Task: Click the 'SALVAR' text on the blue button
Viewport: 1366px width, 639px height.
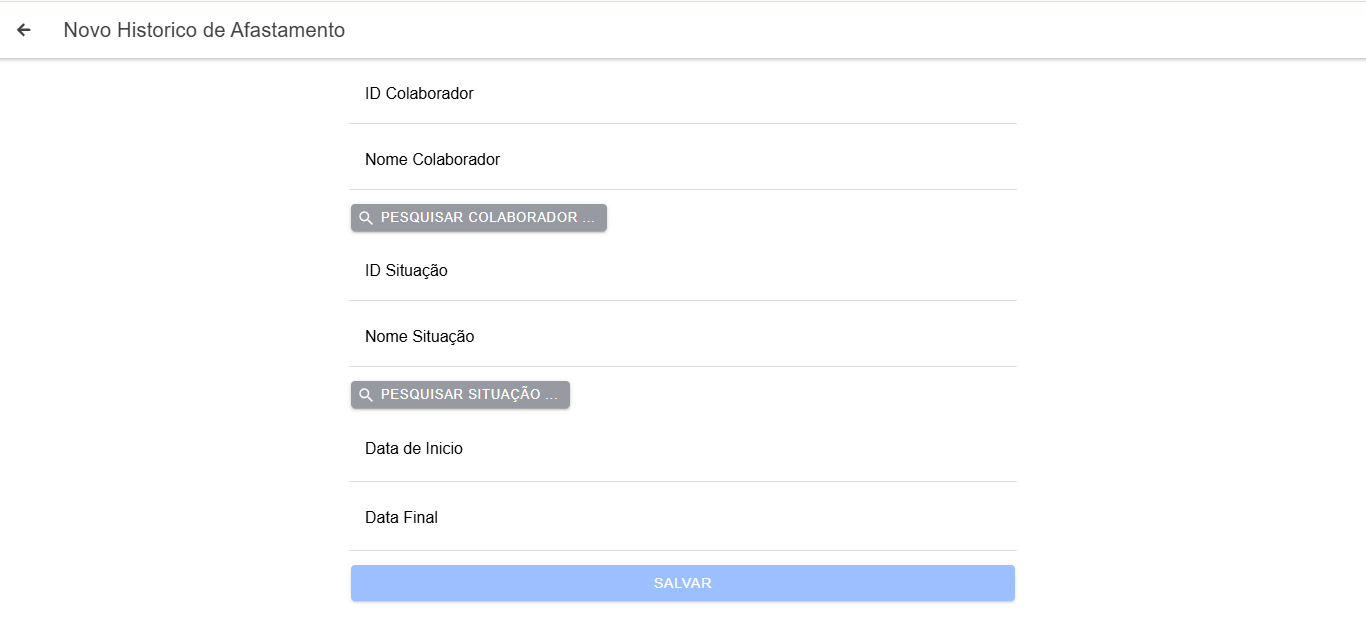Action: (x=682, y=583)
